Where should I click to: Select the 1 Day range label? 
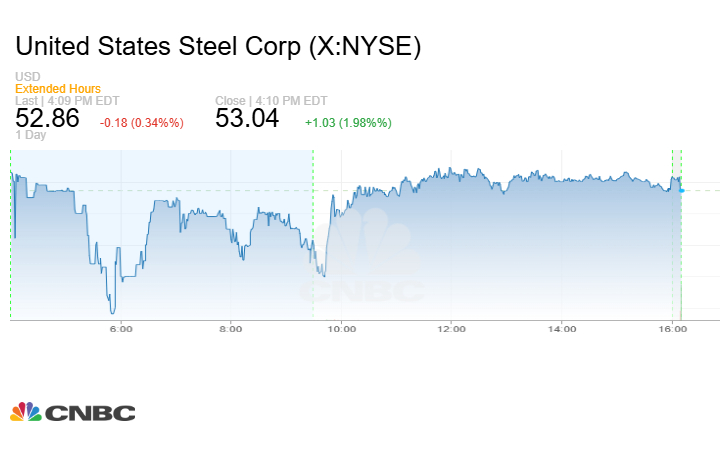pos(32,135)
